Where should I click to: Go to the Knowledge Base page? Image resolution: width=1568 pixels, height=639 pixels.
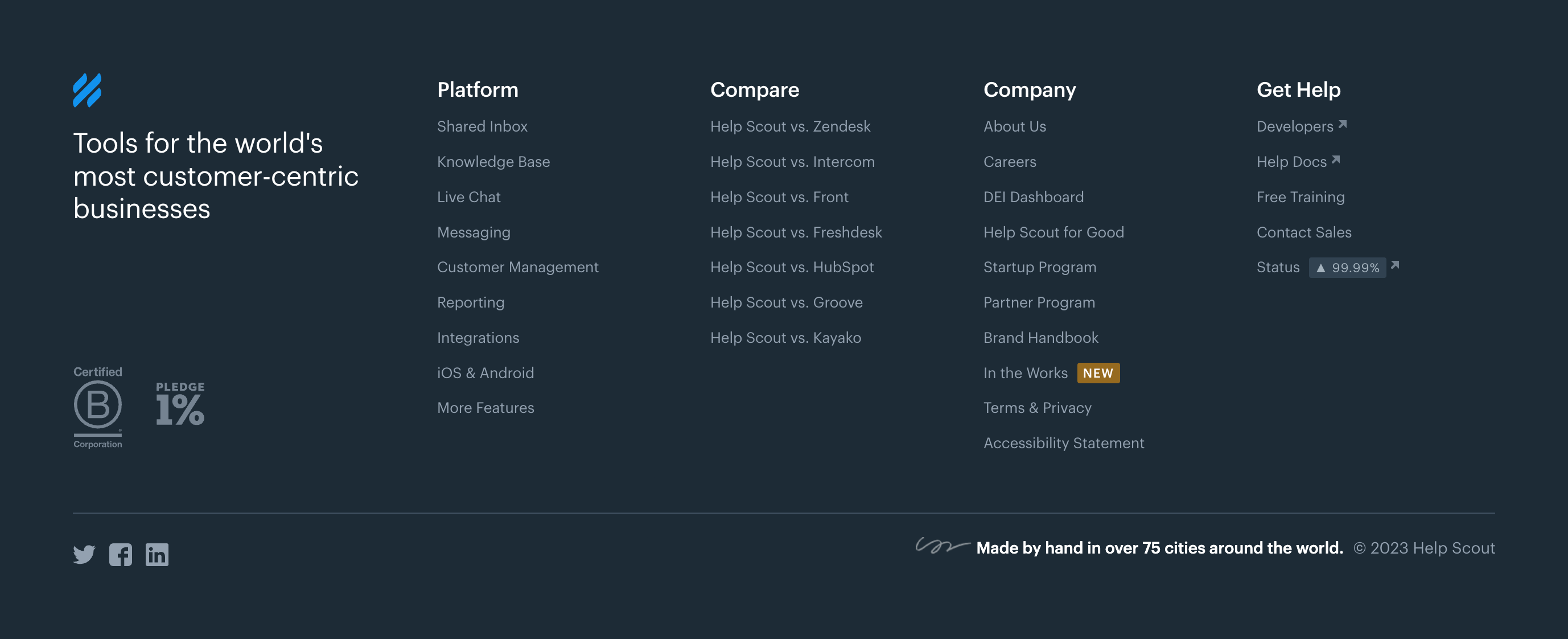tap(493, 162)
